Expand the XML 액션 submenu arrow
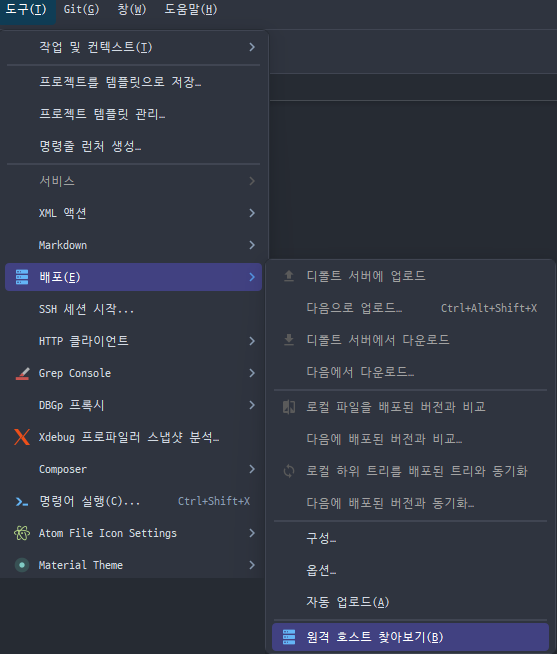Viewport: 557px width, 654px height. pos(252,213)
